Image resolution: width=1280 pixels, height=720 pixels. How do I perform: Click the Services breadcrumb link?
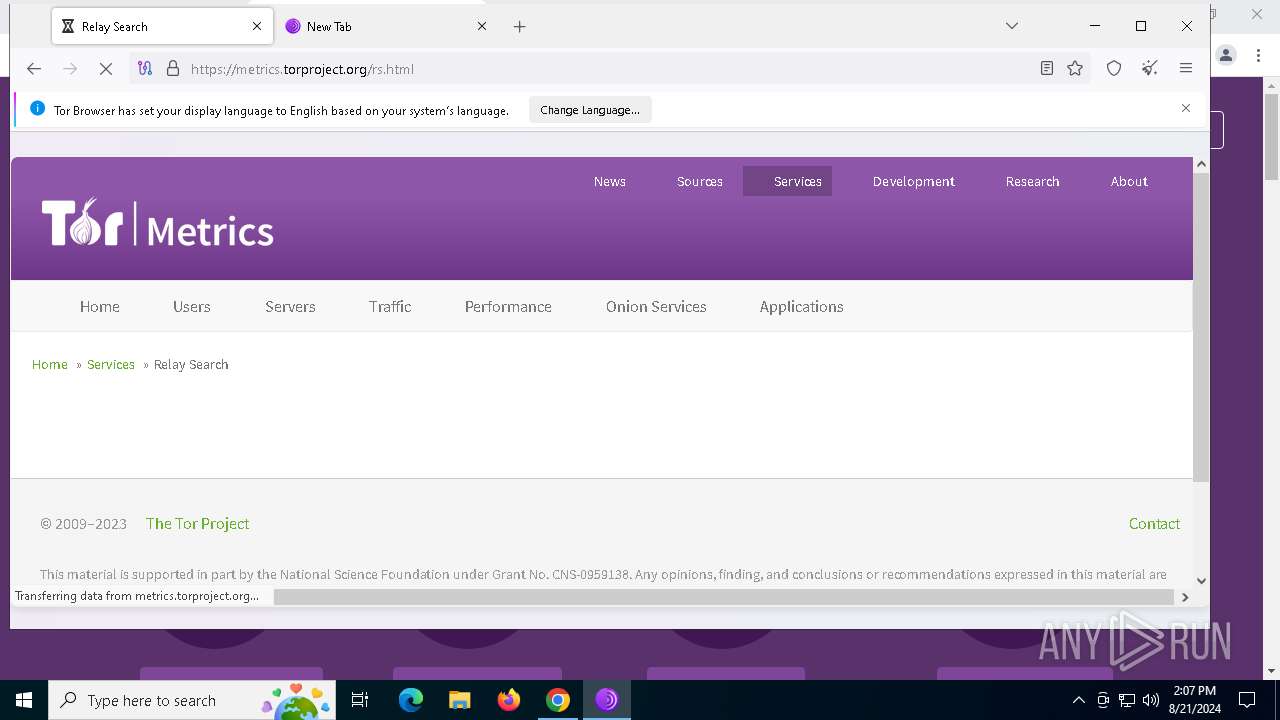tap(111, 365)
